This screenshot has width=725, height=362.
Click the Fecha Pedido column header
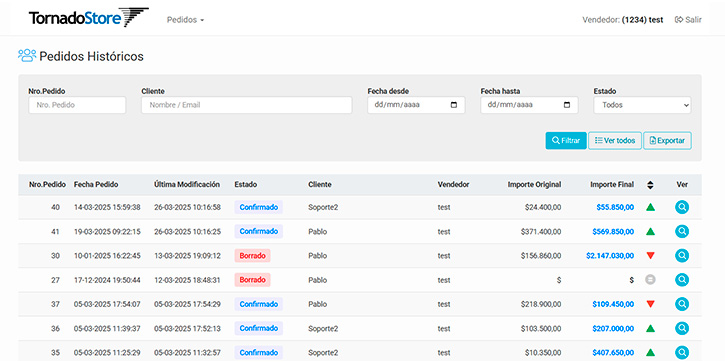(96, 184)
